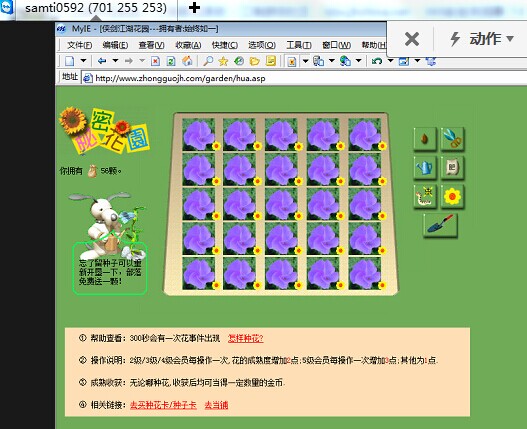Open the search magnifier tool

[x=208, y=61]
